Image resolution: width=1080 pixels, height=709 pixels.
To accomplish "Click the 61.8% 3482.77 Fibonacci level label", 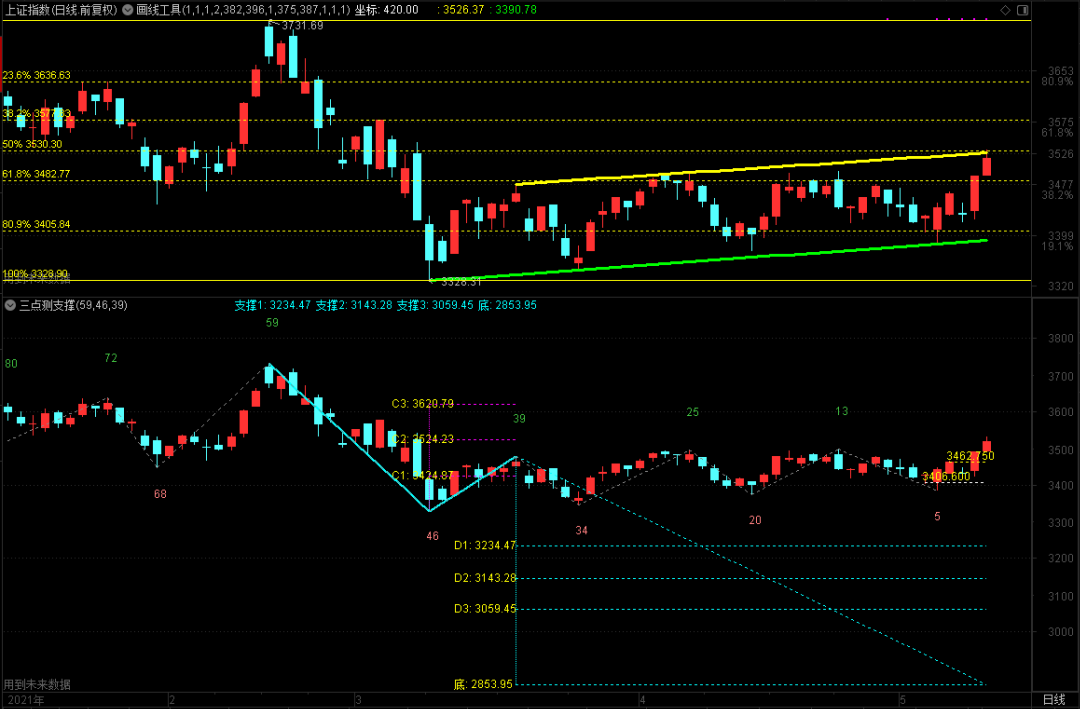I will (x=36, y=174).
